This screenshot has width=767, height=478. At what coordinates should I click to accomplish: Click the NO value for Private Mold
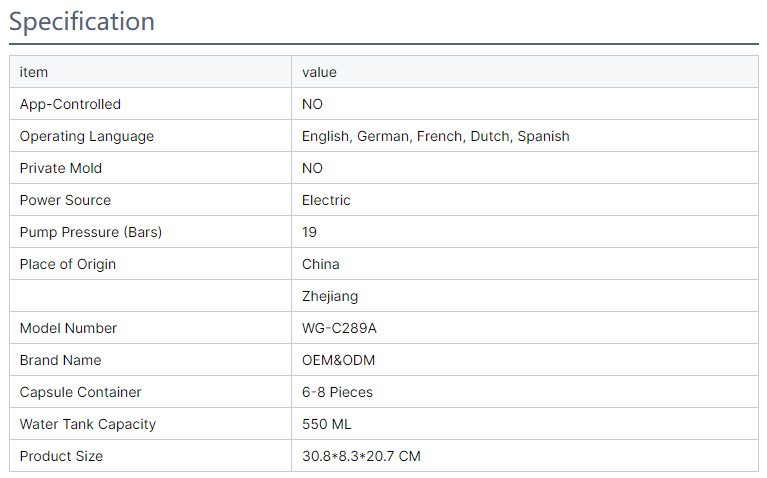pyautogui.click(x=312, y=168)
